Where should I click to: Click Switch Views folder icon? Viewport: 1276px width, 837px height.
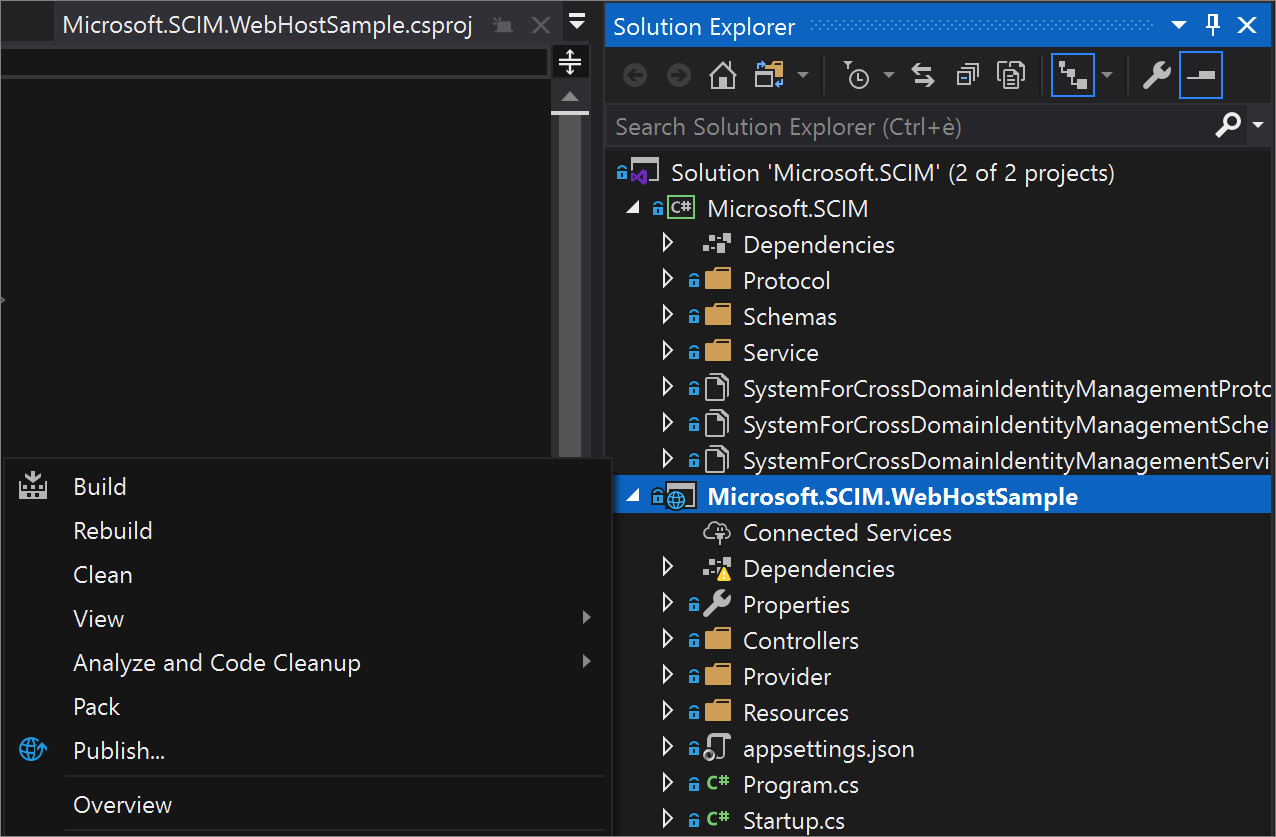tap(769, 76)
